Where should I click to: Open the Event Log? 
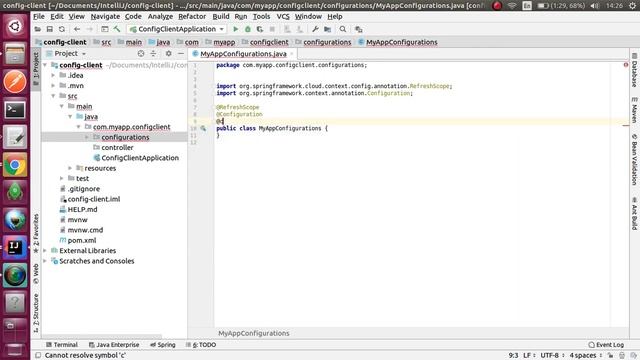click(x=606, y=345)
